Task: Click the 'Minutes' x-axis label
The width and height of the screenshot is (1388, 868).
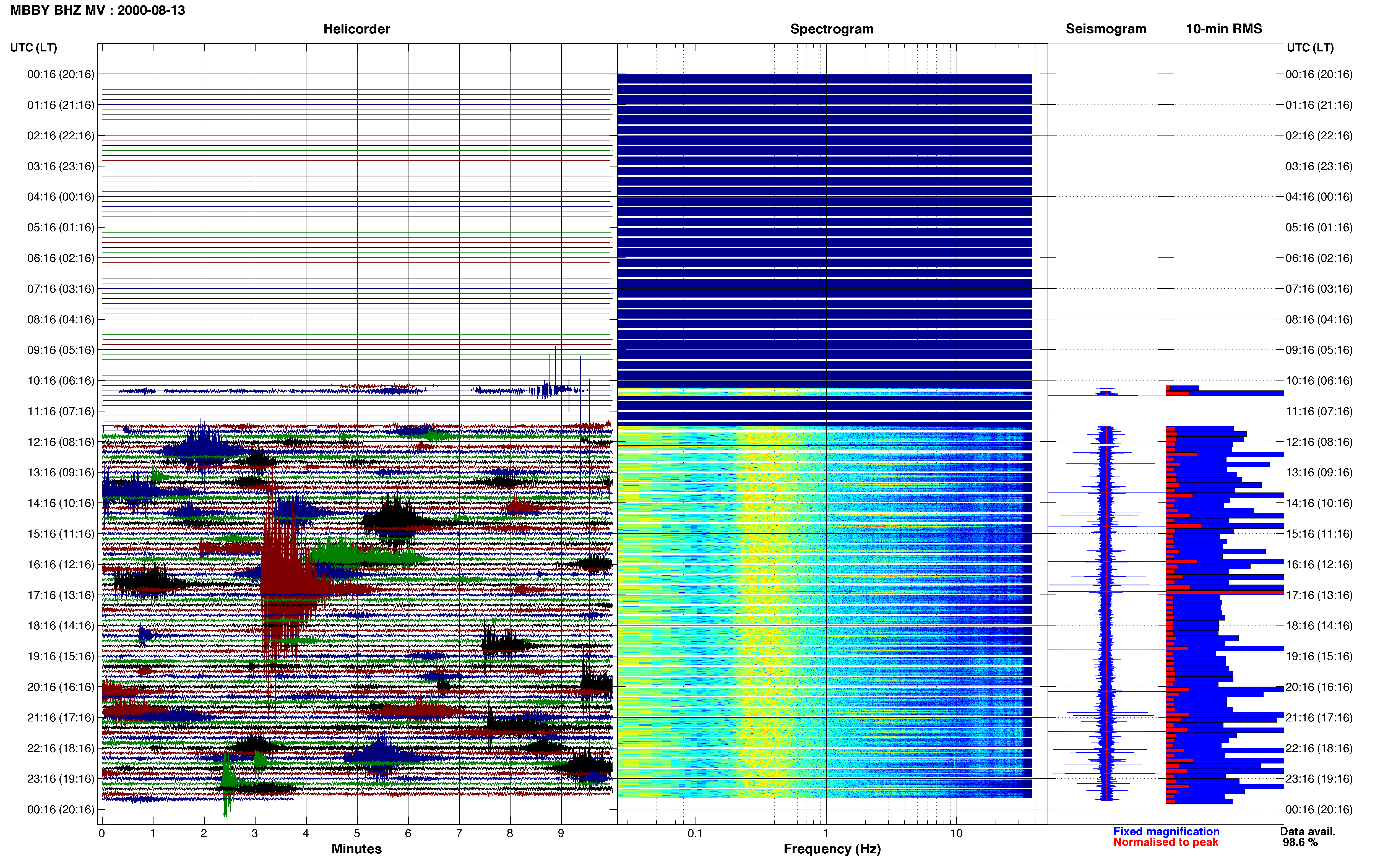Action: point(356,849)
